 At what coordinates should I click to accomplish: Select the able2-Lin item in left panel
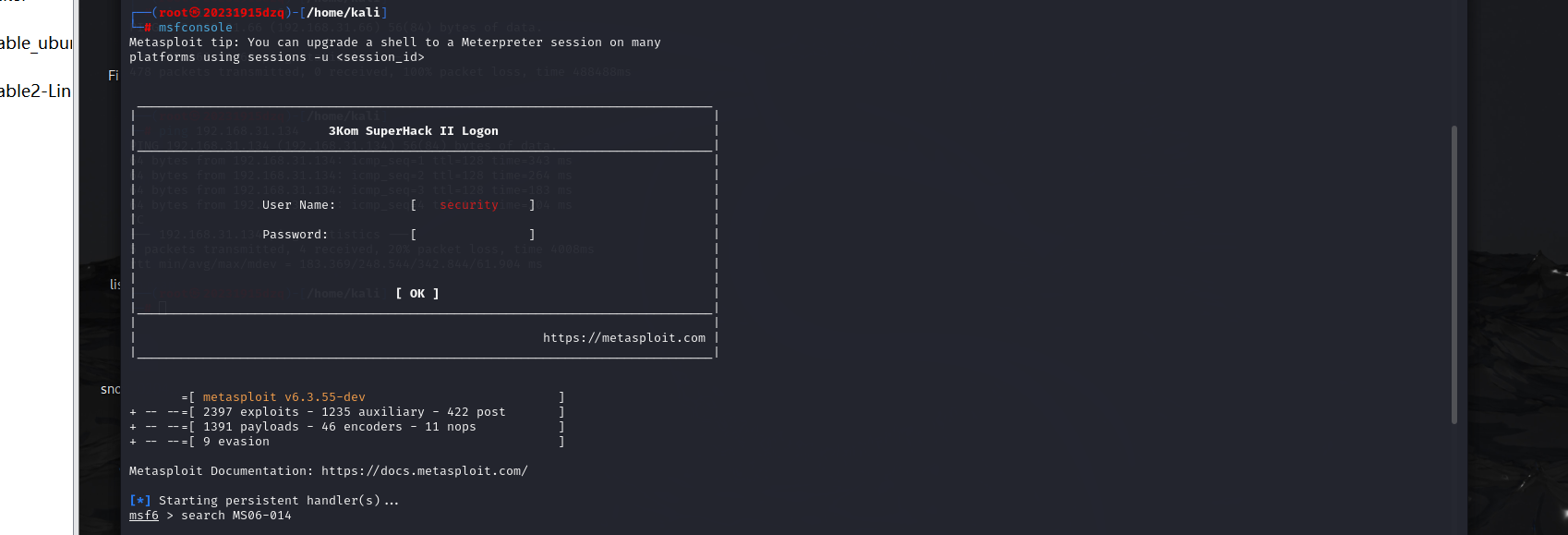coord(35,91)
